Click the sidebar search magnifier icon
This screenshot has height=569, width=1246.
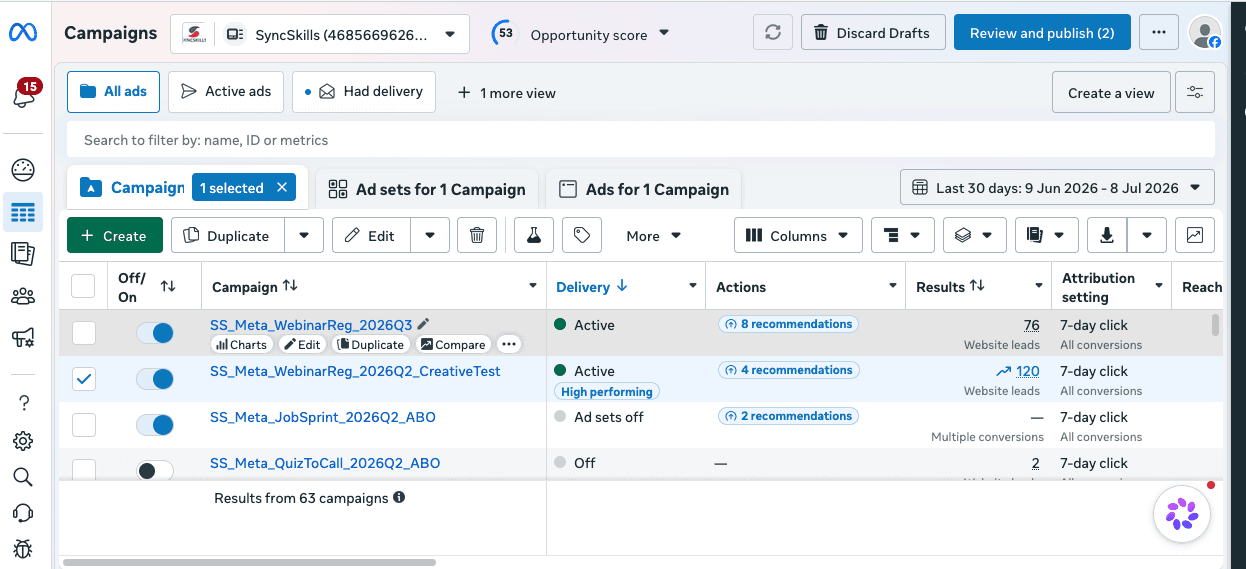[23, 476]
